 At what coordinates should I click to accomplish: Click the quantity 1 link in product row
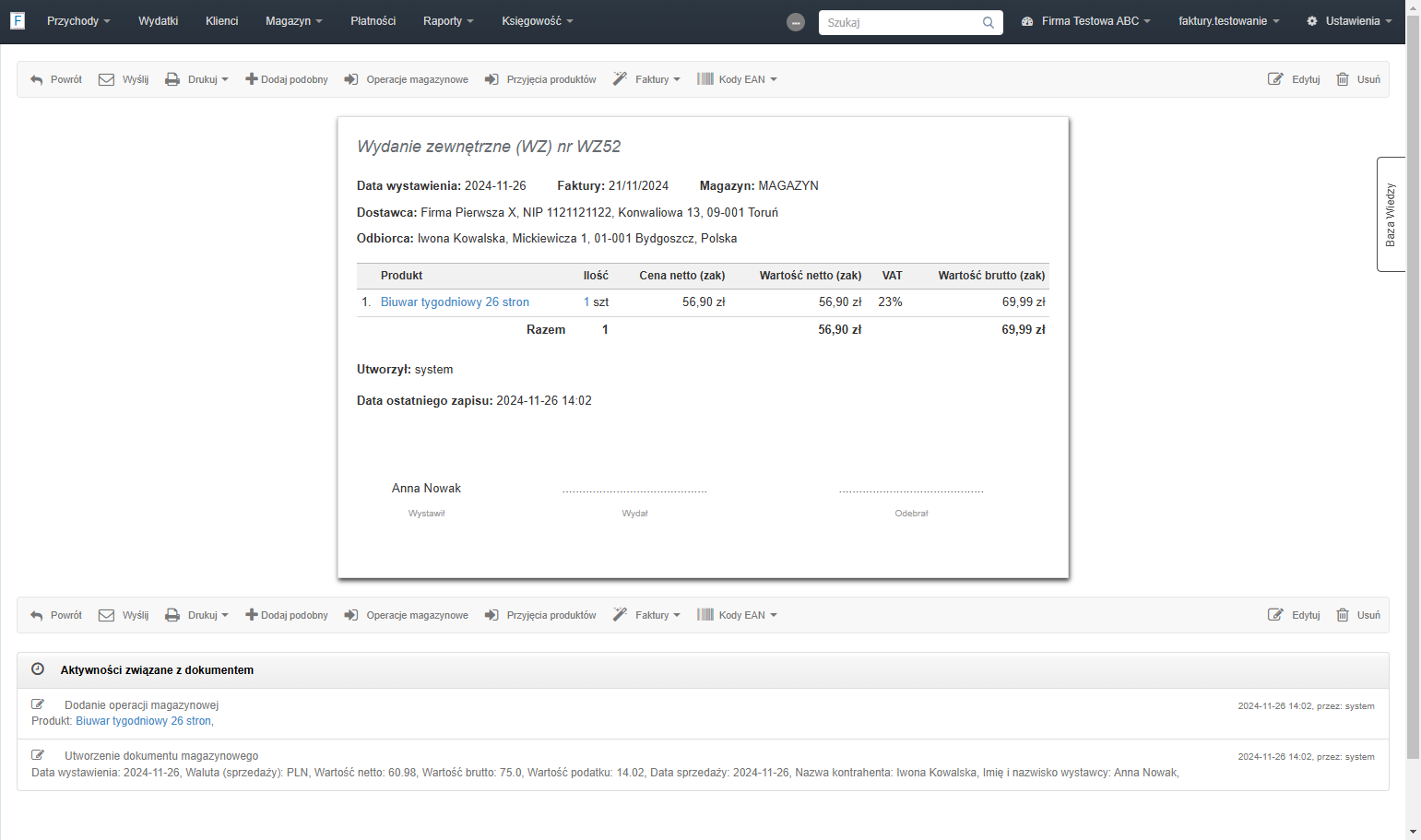tap(586, 302)
